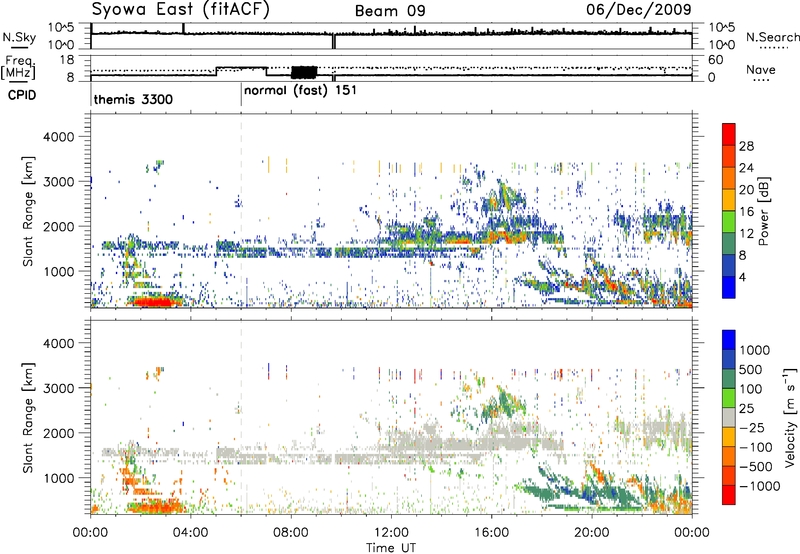The height and width of the screenshot is (554, 800).
Task: Click the gray swatch in Velocity color bar
Action: coord(729,417)
